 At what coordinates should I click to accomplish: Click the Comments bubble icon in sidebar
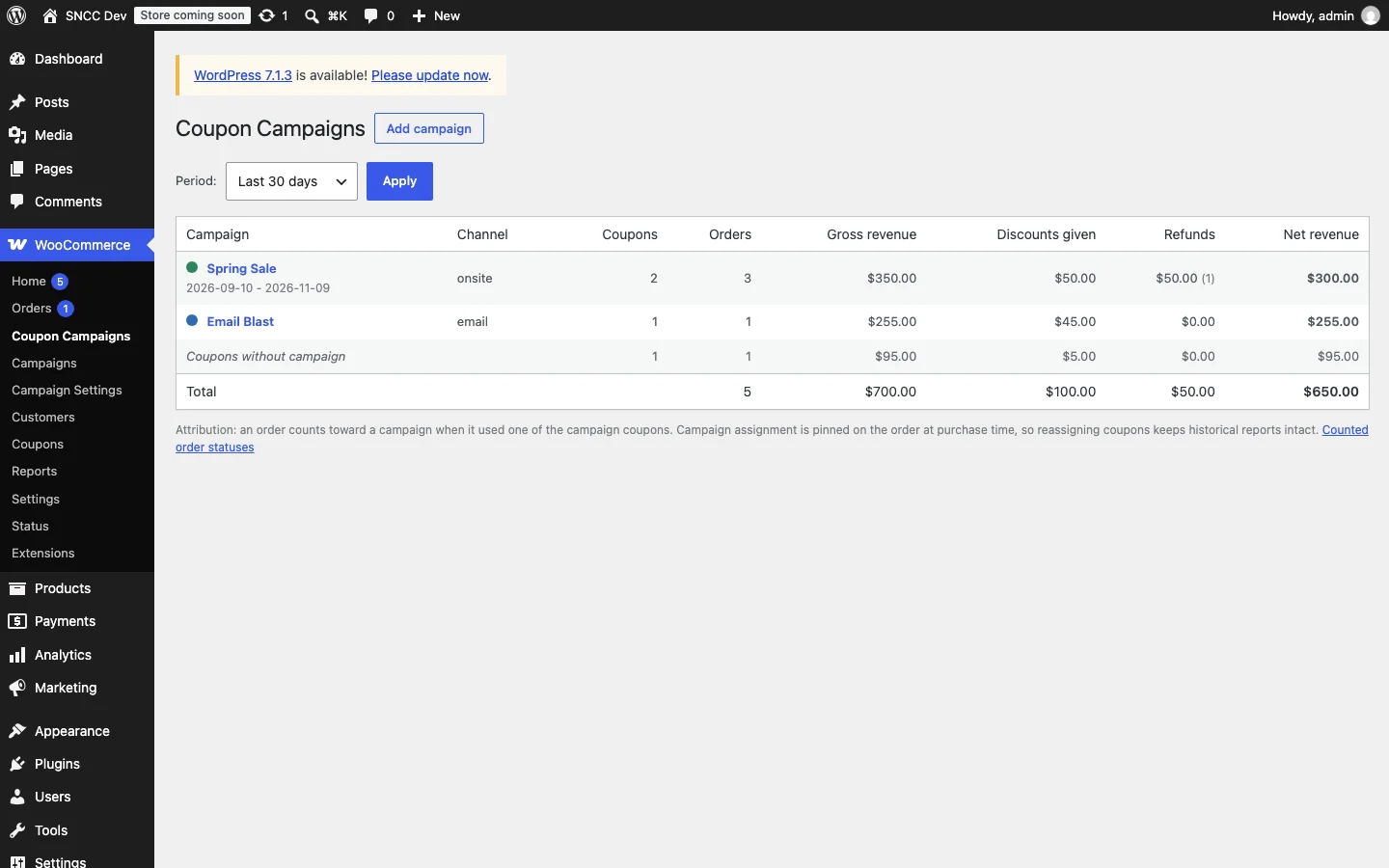tap(17, 202)
